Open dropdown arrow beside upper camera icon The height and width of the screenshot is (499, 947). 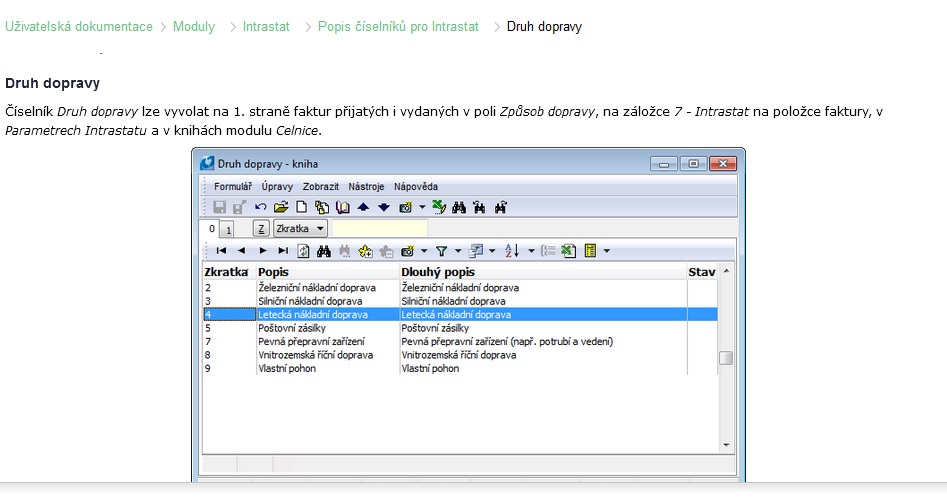[422, 207]
